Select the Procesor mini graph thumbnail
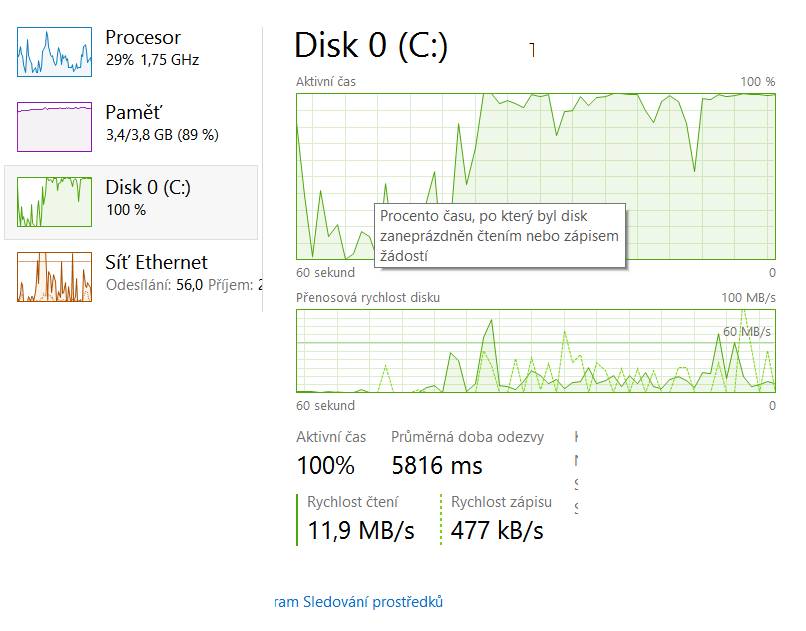 coord(54,52)
